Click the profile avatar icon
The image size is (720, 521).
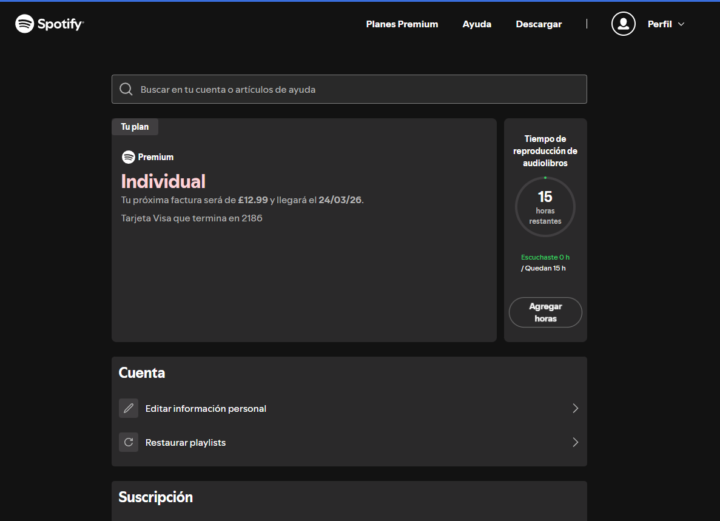tap(623, 24)
